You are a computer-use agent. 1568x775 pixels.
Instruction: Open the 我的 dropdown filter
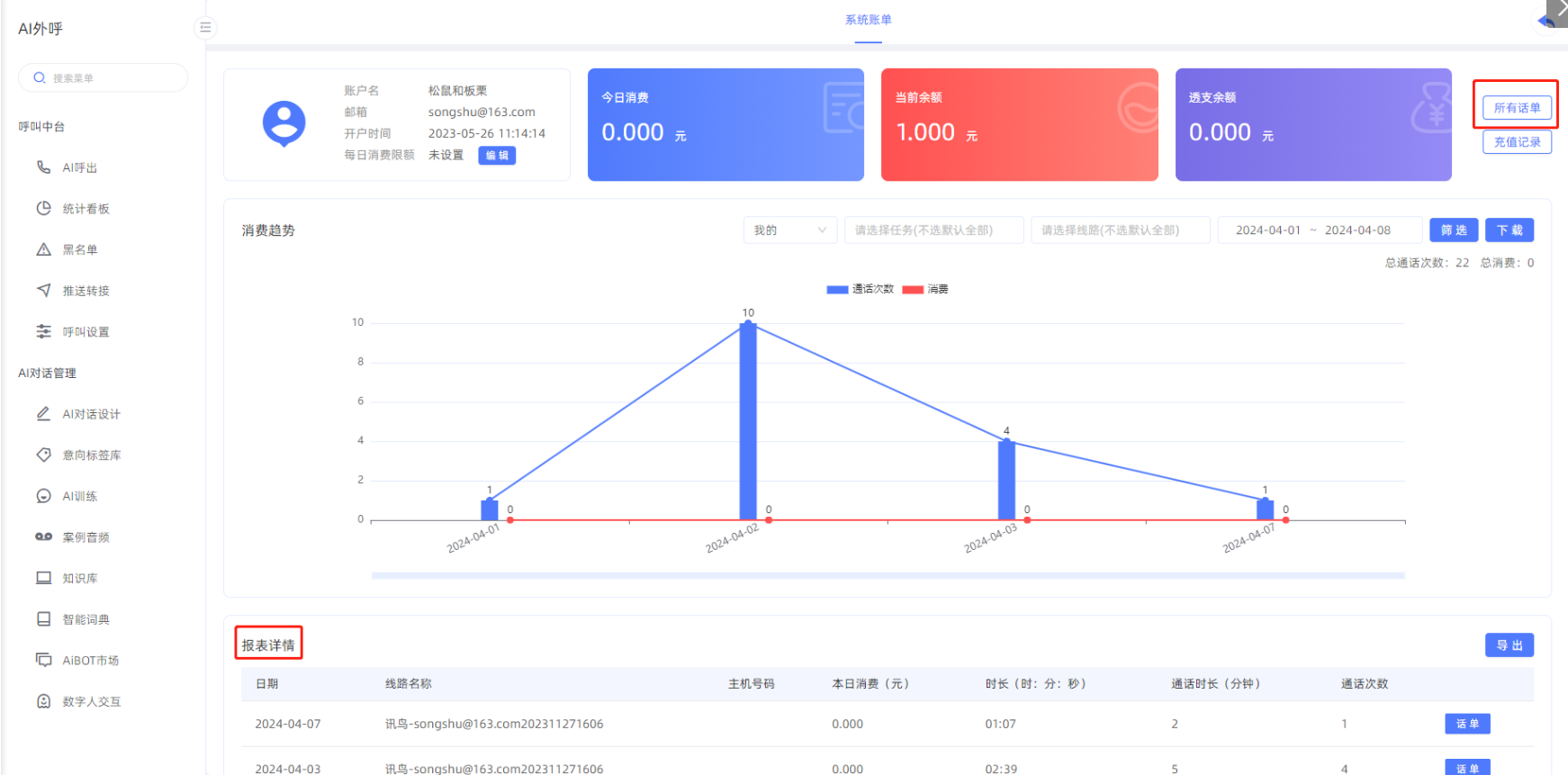(x=789, y=230)
